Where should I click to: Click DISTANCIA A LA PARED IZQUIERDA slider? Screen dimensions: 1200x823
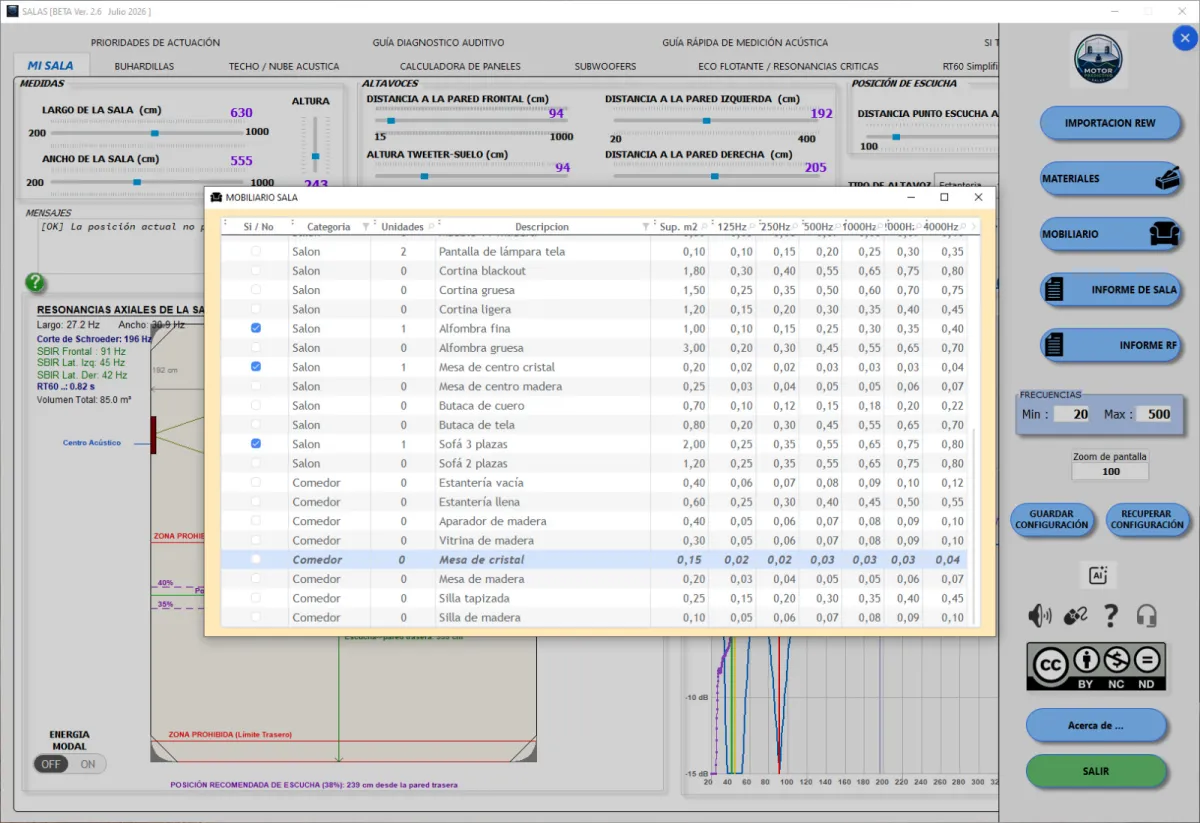pos(718,121)
